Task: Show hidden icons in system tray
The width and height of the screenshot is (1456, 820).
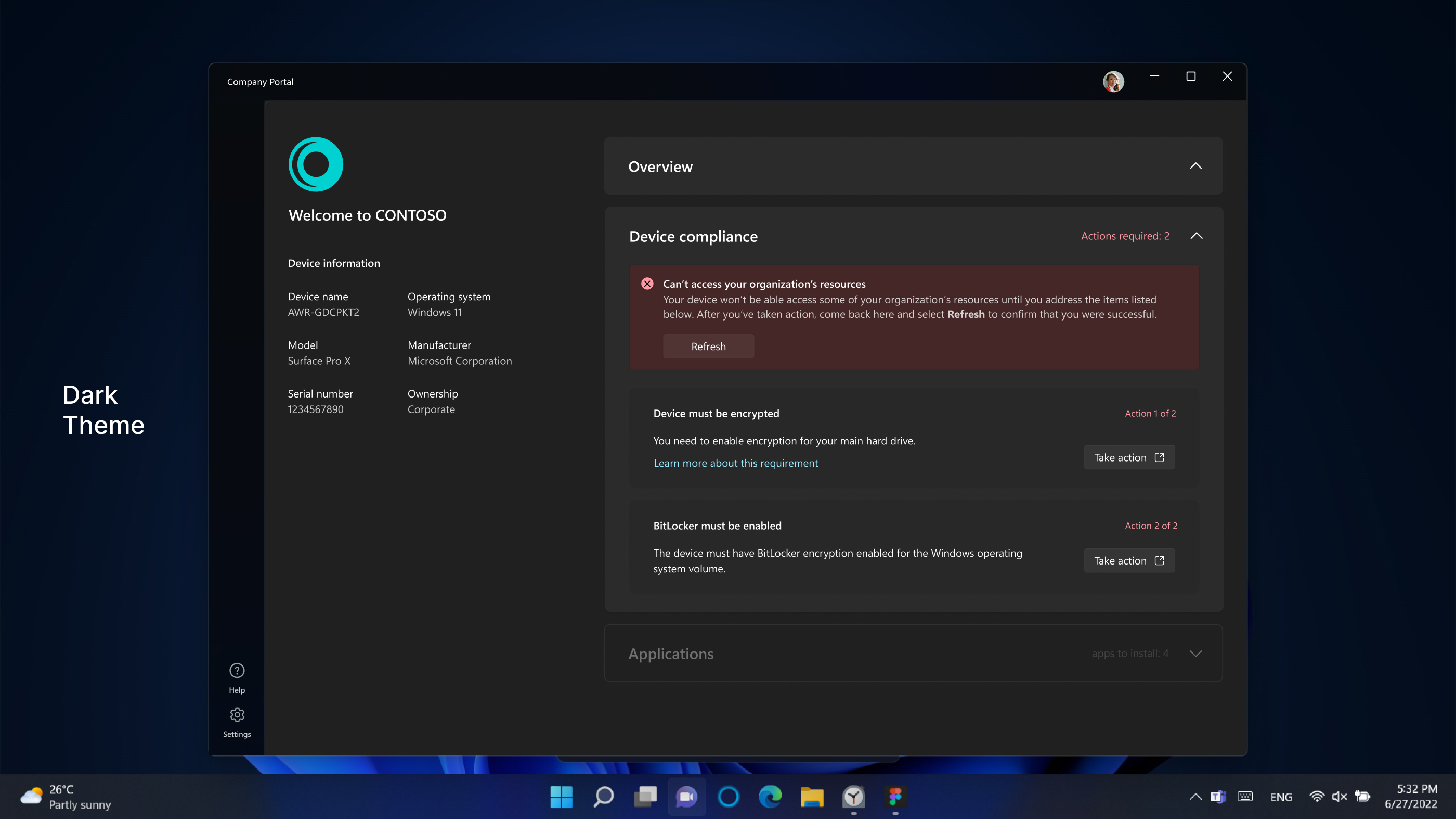Action: [x=1195, y=797]
